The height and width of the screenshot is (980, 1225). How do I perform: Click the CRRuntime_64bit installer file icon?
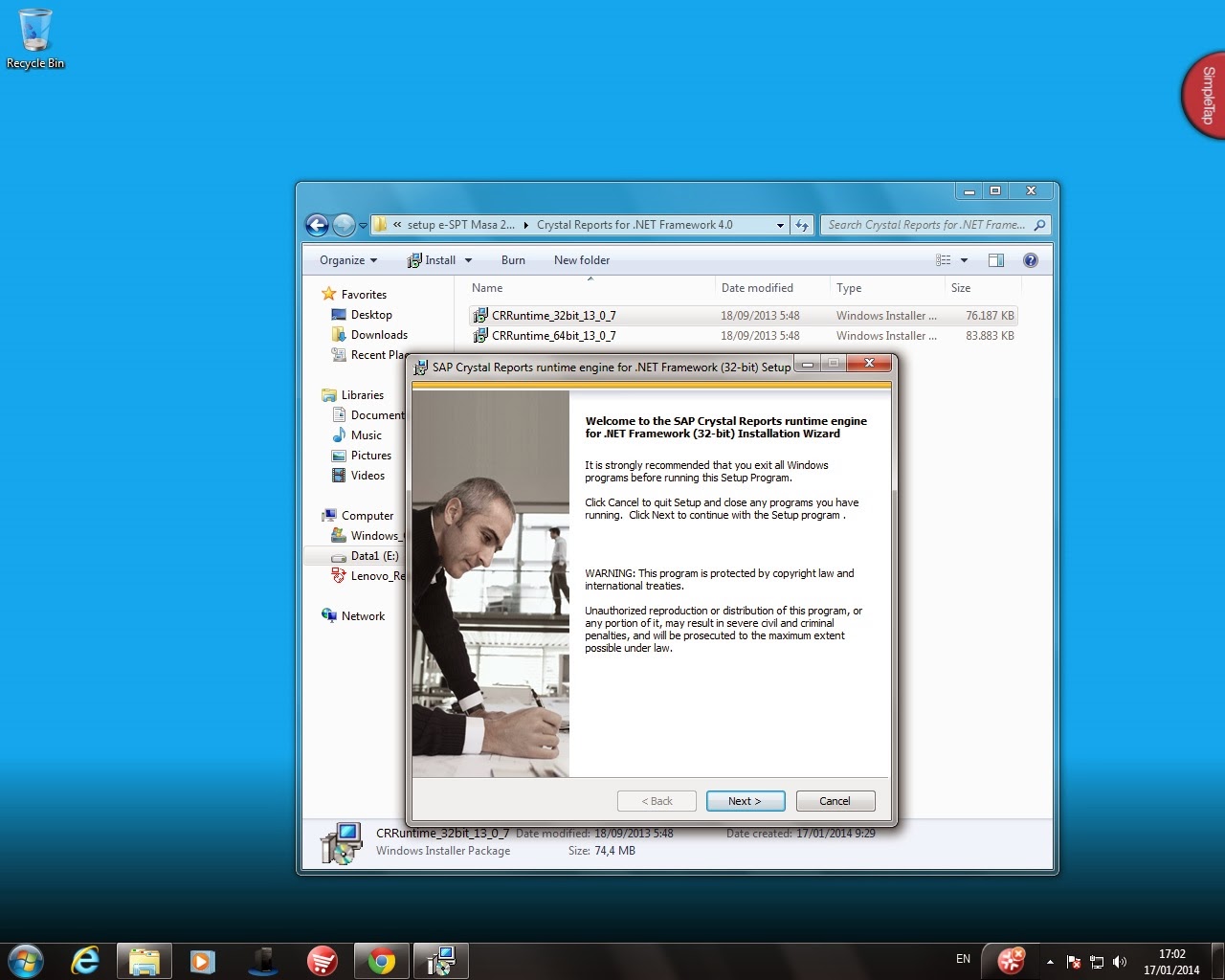[480, 336]
